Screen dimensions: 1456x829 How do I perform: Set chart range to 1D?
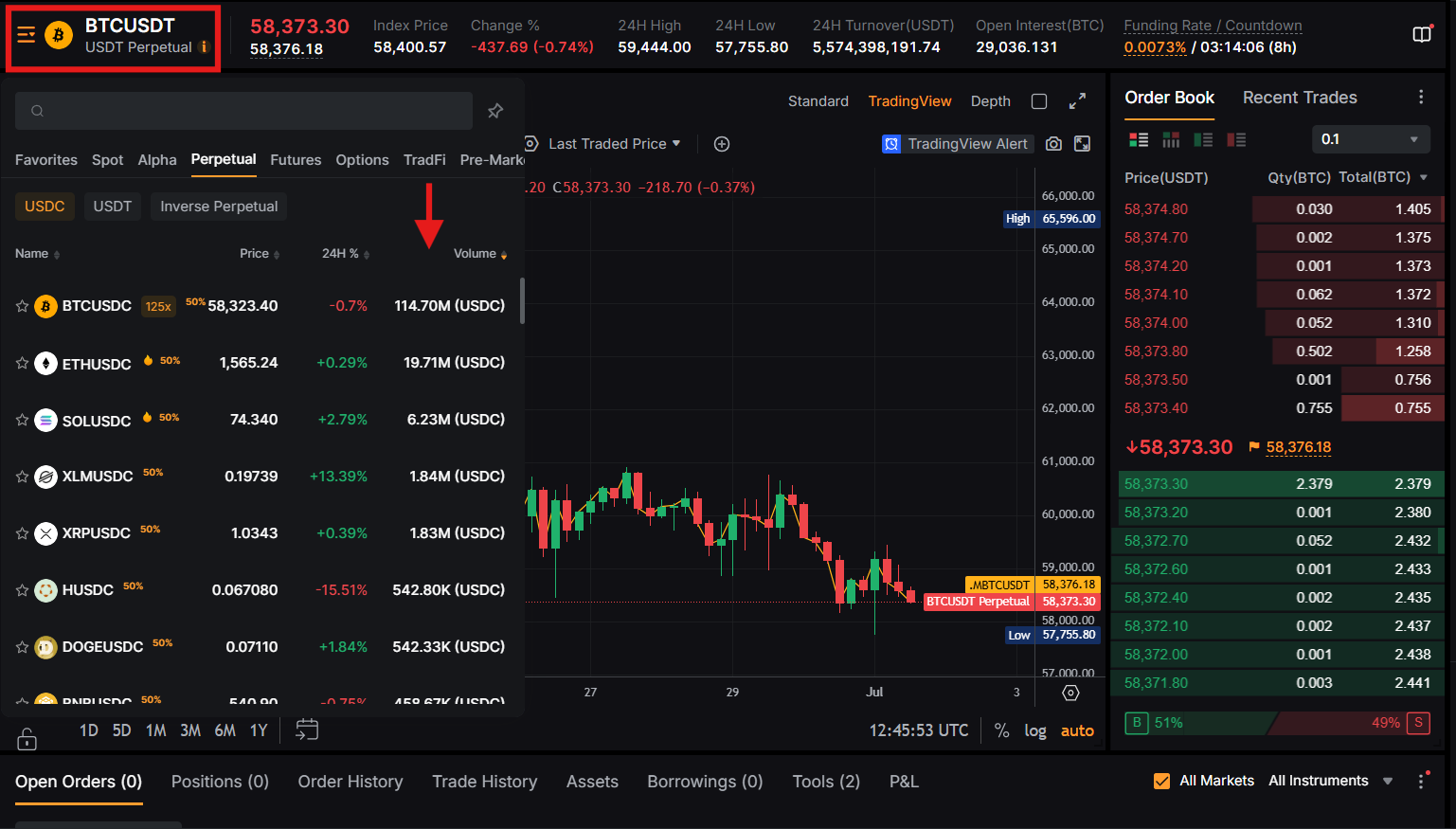89,730
